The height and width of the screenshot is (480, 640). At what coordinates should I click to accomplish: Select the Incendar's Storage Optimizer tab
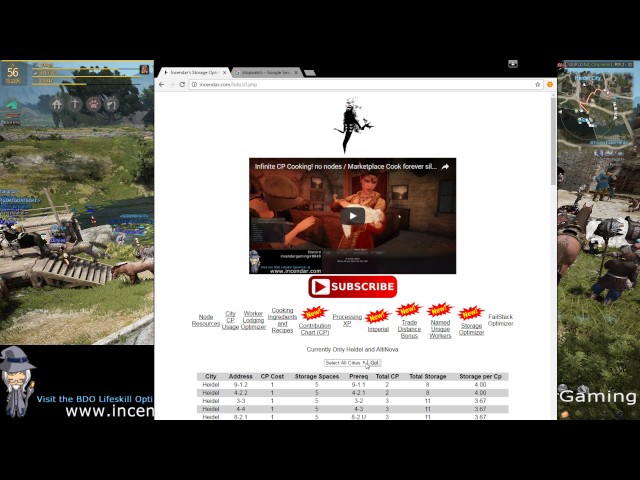pyautogui.click(x=193, y=73)
